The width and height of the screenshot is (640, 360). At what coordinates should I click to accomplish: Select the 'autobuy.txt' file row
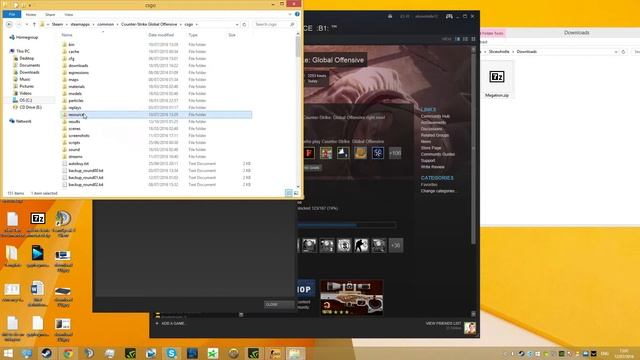156,164
